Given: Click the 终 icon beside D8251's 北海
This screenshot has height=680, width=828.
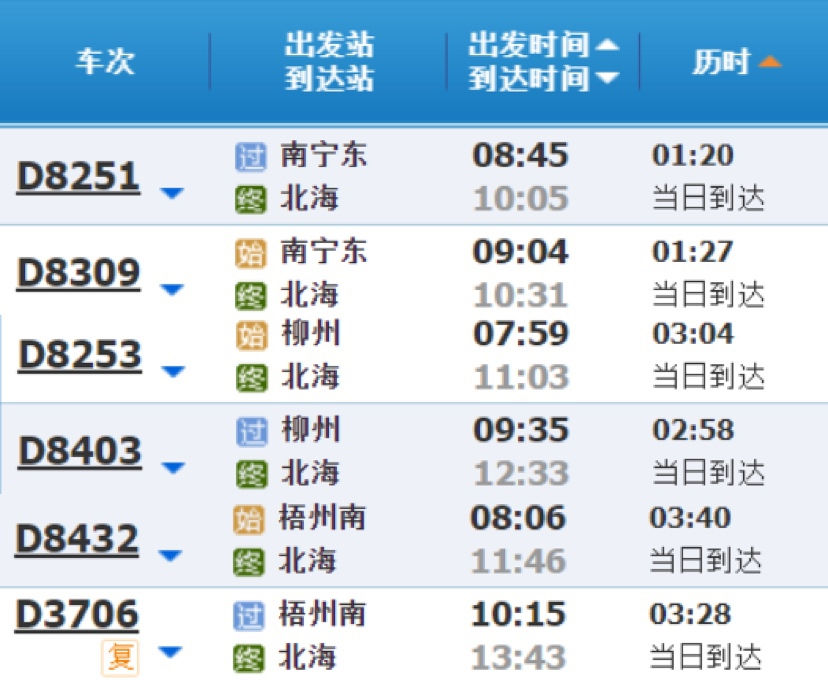Looking at the screenshot, I should 249,199.
